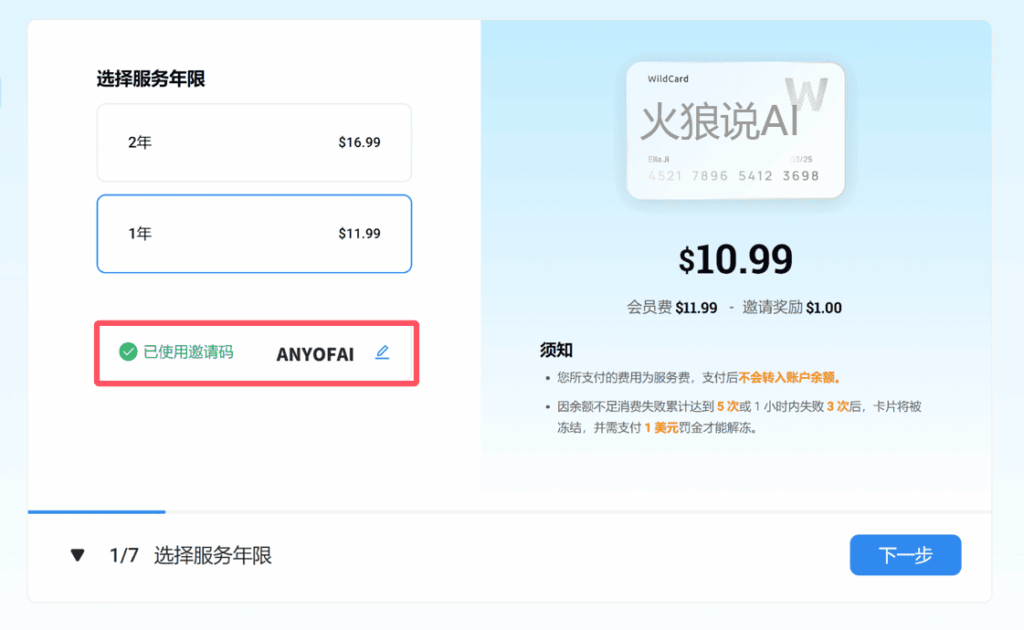The width and height of the screenshot is (1024, 630).
Task: Click the orange 1 美元 penalty text
Action: click(x=661, y=427)
